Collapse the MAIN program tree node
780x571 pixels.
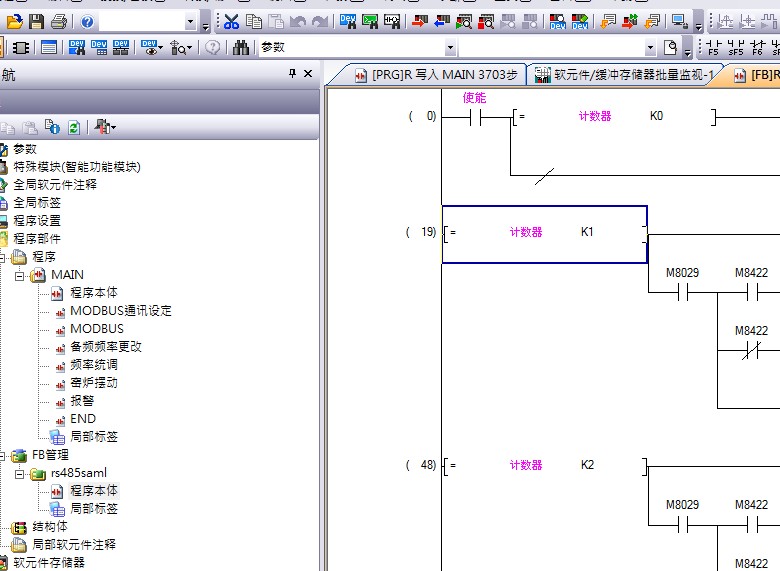[18, 275]
